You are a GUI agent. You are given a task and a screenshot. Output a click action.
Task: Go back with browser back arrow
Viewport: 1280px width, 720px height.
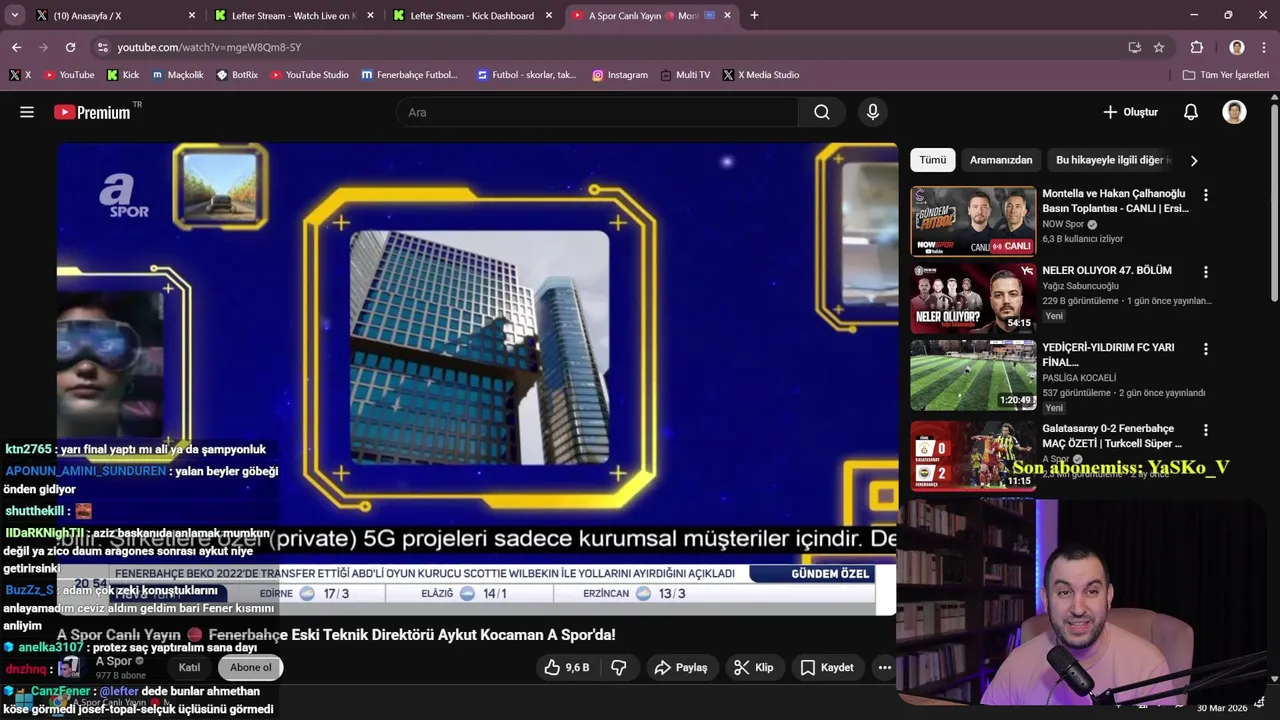click(x=16, y=47)
